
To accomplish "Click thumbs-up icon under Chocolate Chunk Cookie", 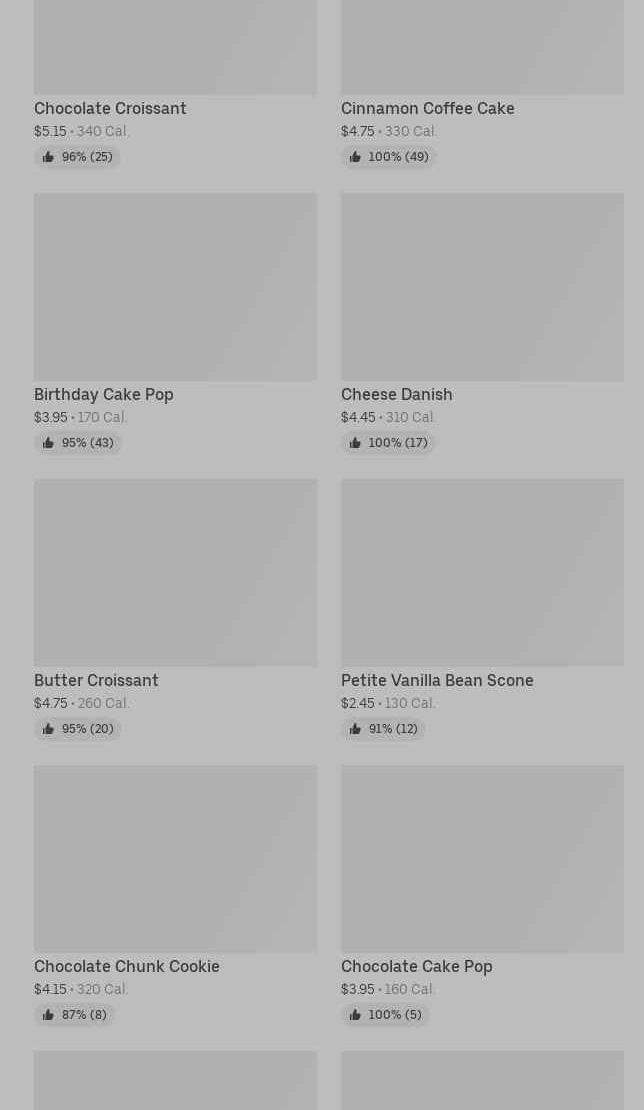I will click(48, 1015).
